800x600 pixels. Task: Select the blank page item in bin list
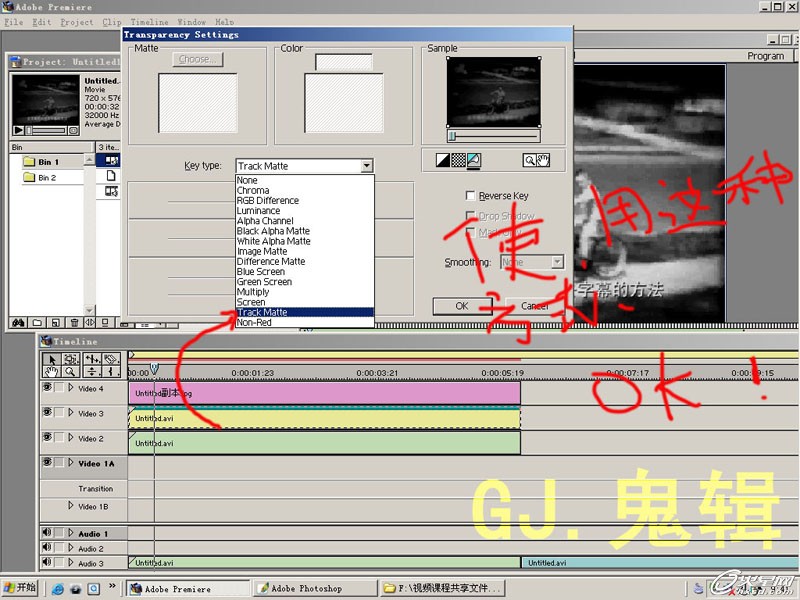point(111,176)
